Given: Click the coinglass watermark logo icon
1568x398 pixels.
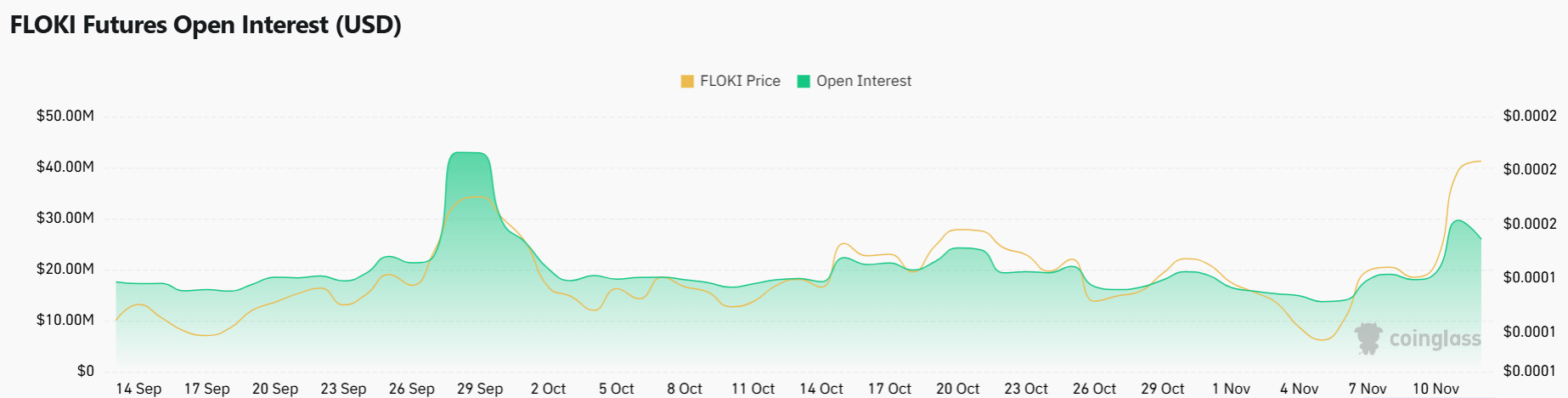Looking at the screenshot, I should (1368, 338).
